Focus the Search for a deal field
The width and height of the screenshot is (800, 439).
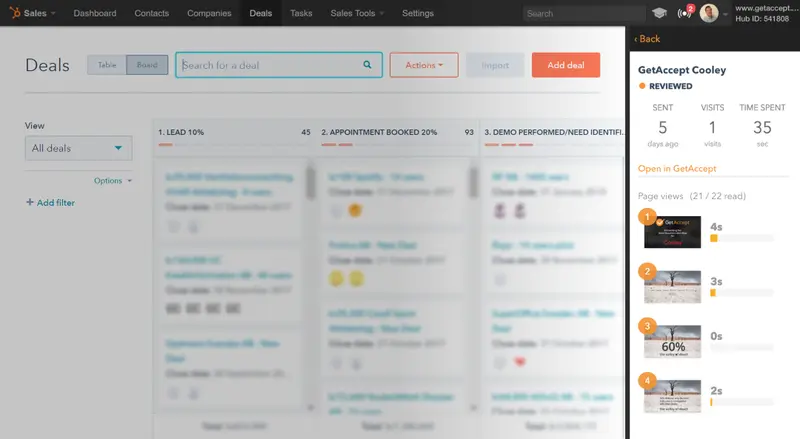[x=279, y=65]
